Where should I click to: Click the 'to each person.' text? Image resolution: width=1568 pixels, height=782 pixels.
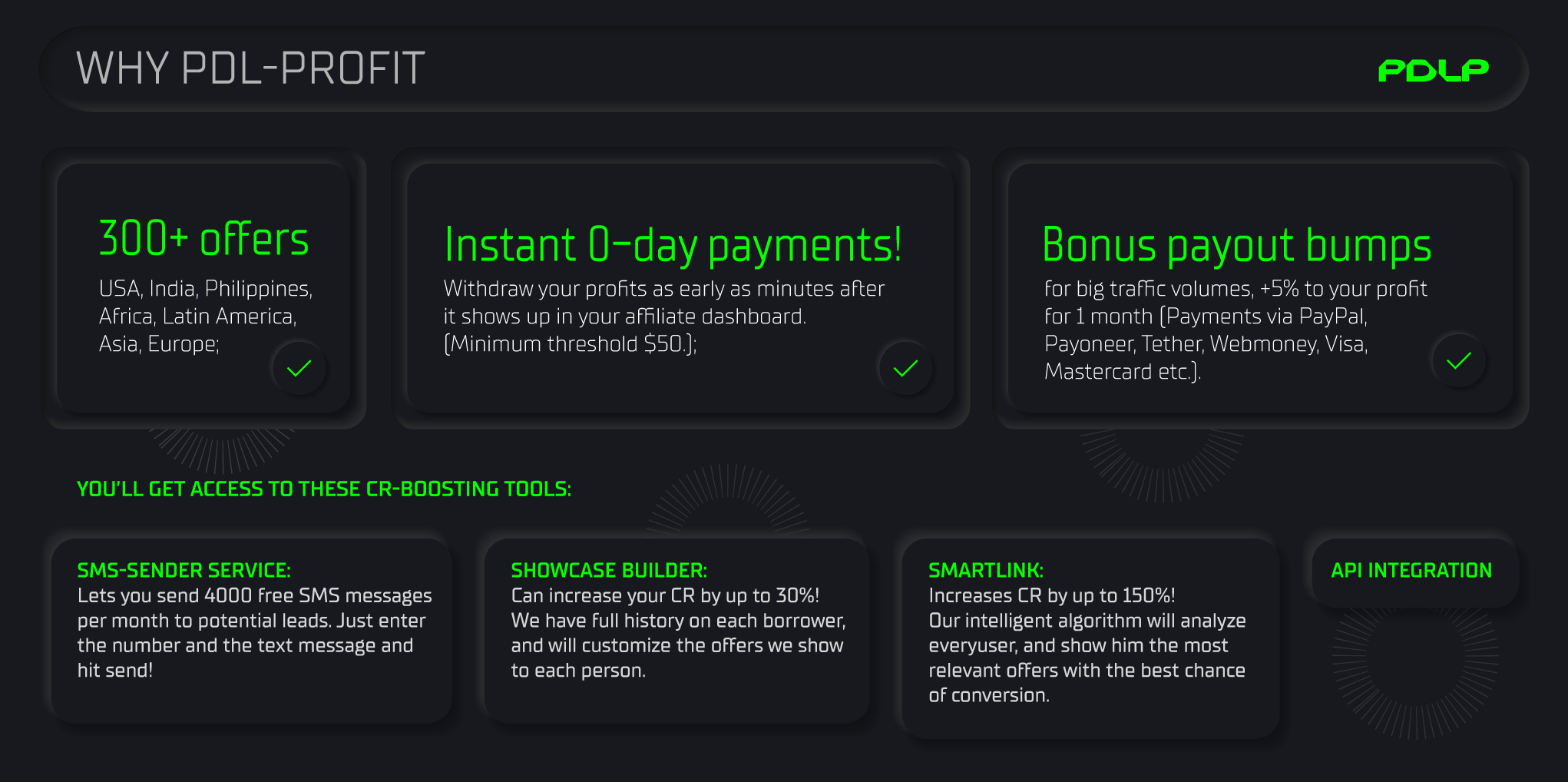pyautogui.click(x=578, y=671)
